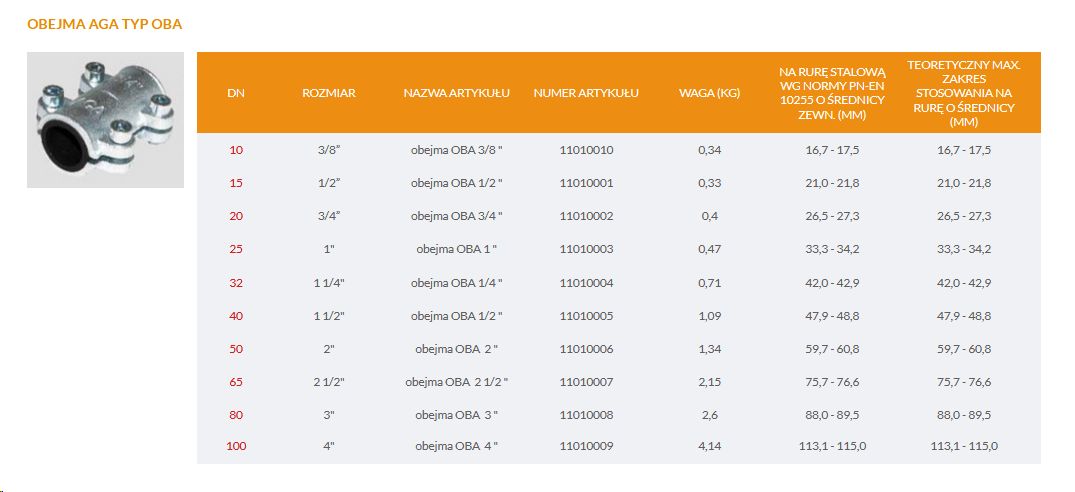
Task: Click weight value 0,4
Action: [710, 216]
